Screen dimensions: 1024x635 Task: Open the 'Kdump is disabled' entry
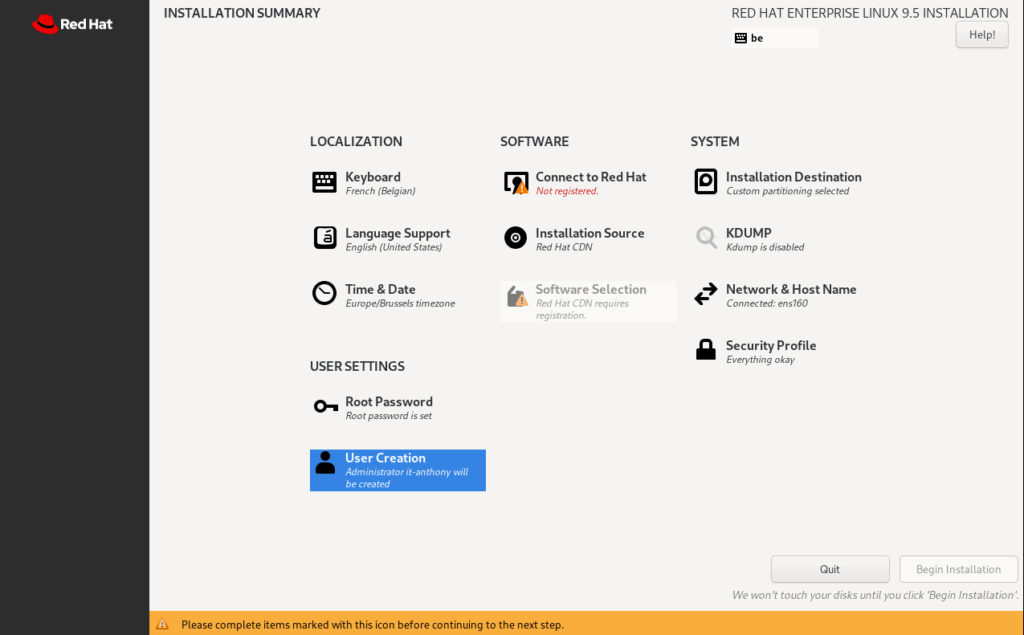tap(765, 247)
